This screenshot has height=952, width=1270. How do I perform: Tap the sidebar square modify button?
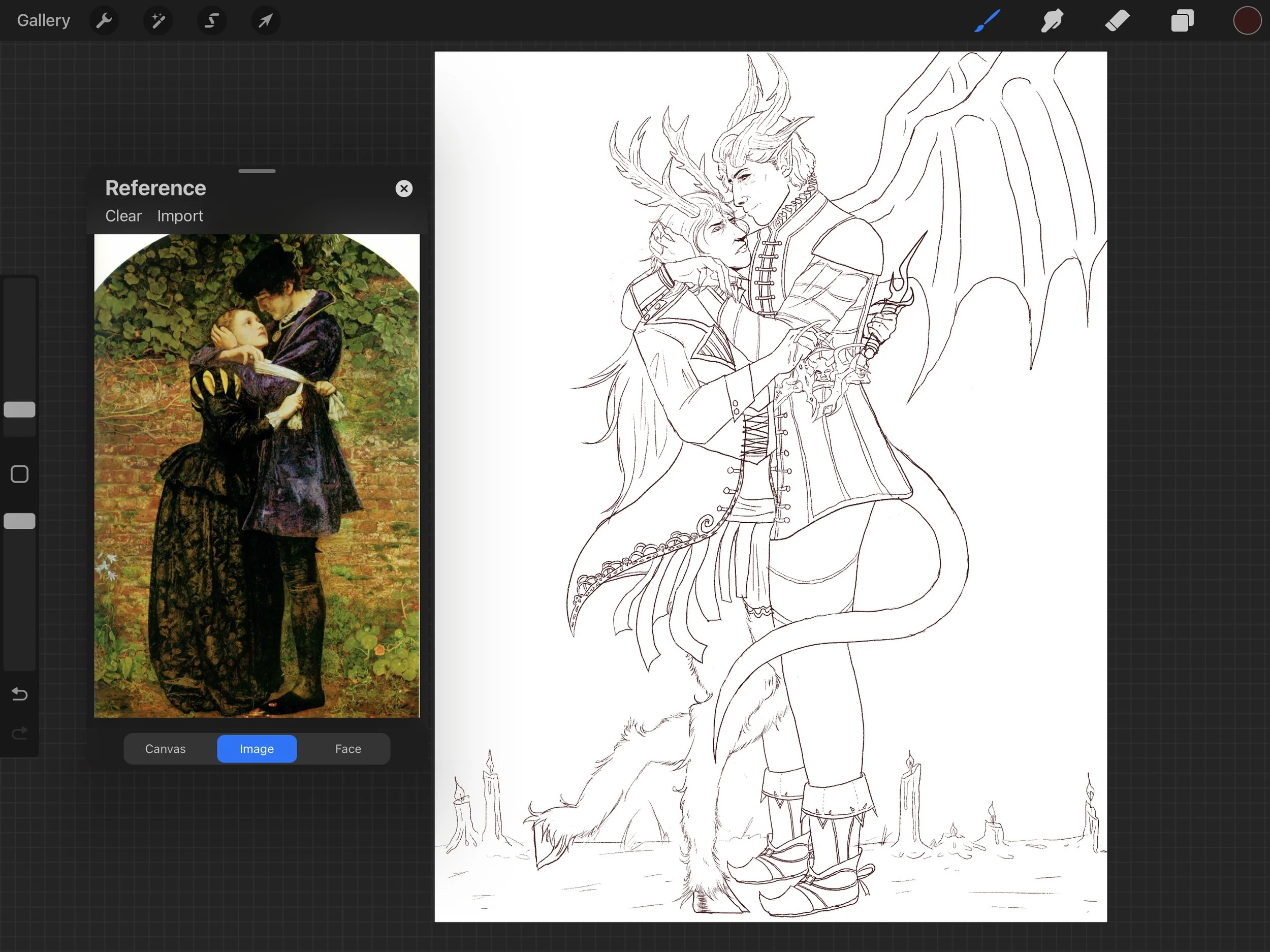[19, 474]
